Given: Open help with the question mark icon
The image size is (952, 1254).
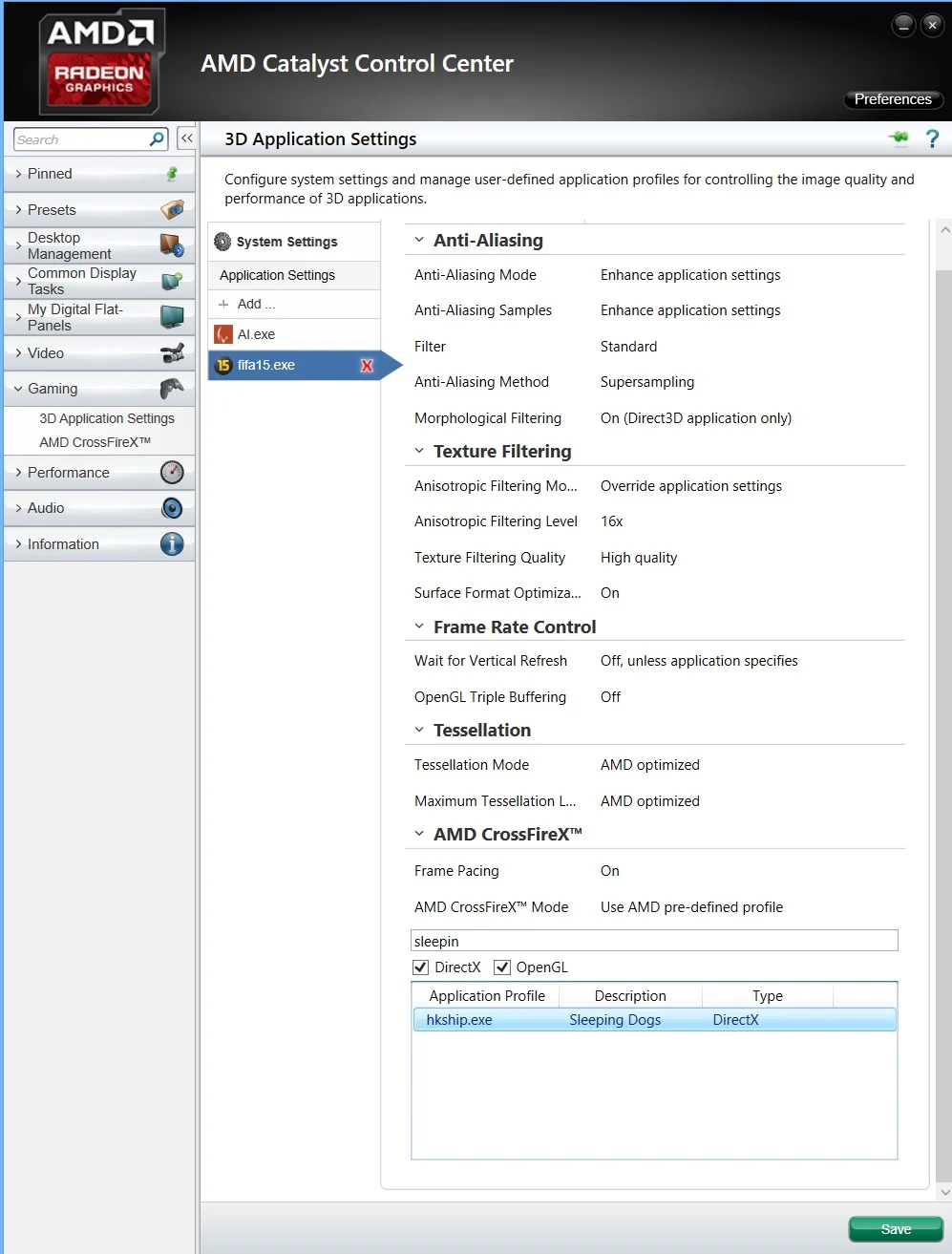Looking at the screenshot, I should 932,138.
